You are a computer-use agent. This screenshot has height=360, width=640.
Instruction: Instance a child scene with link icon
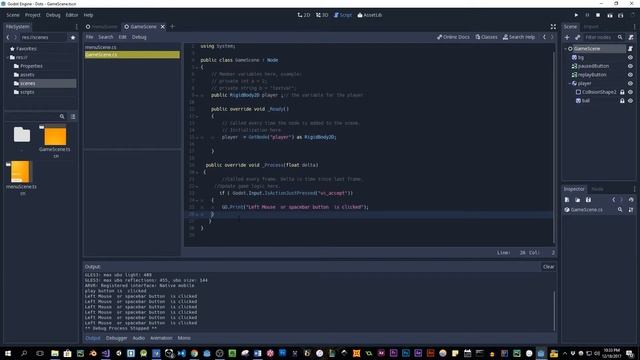click(578, 37)
